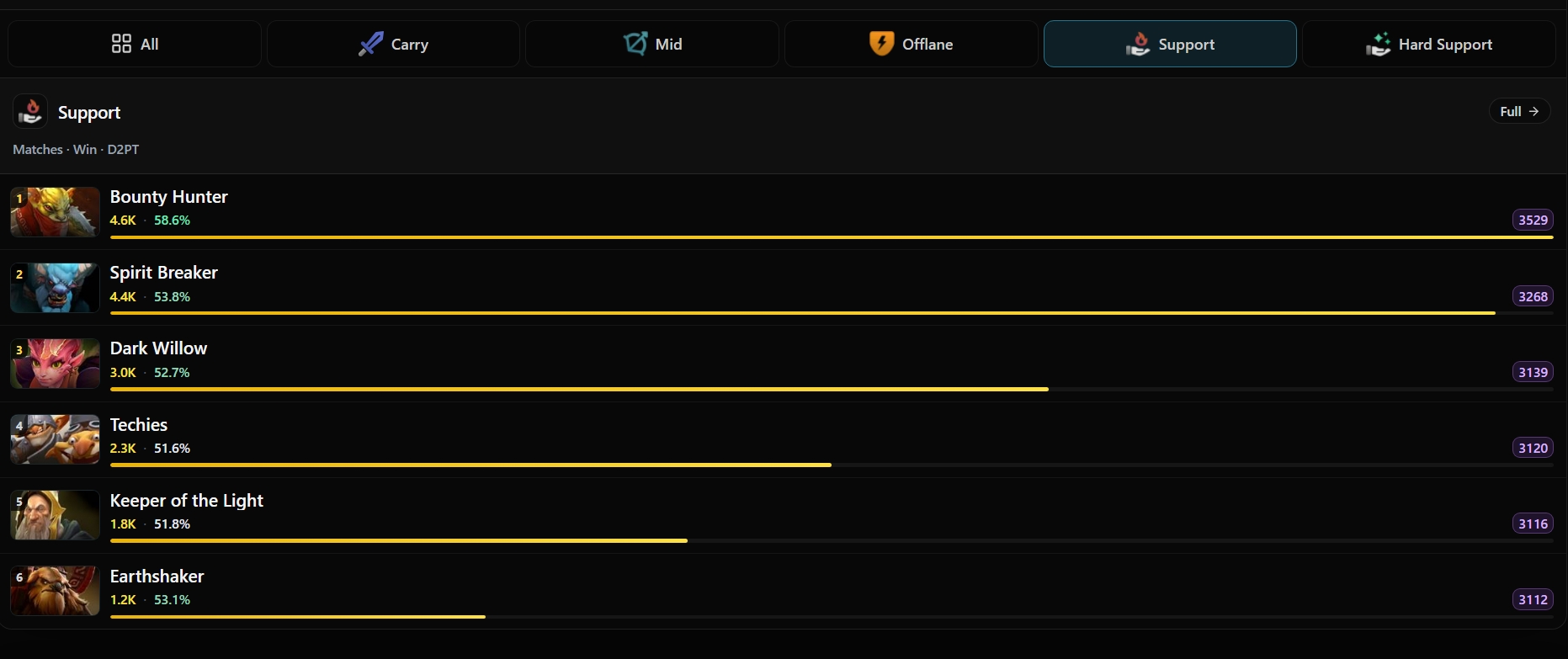
Task: Click the shield icon on Offlane tab
Action: point(881,44)
